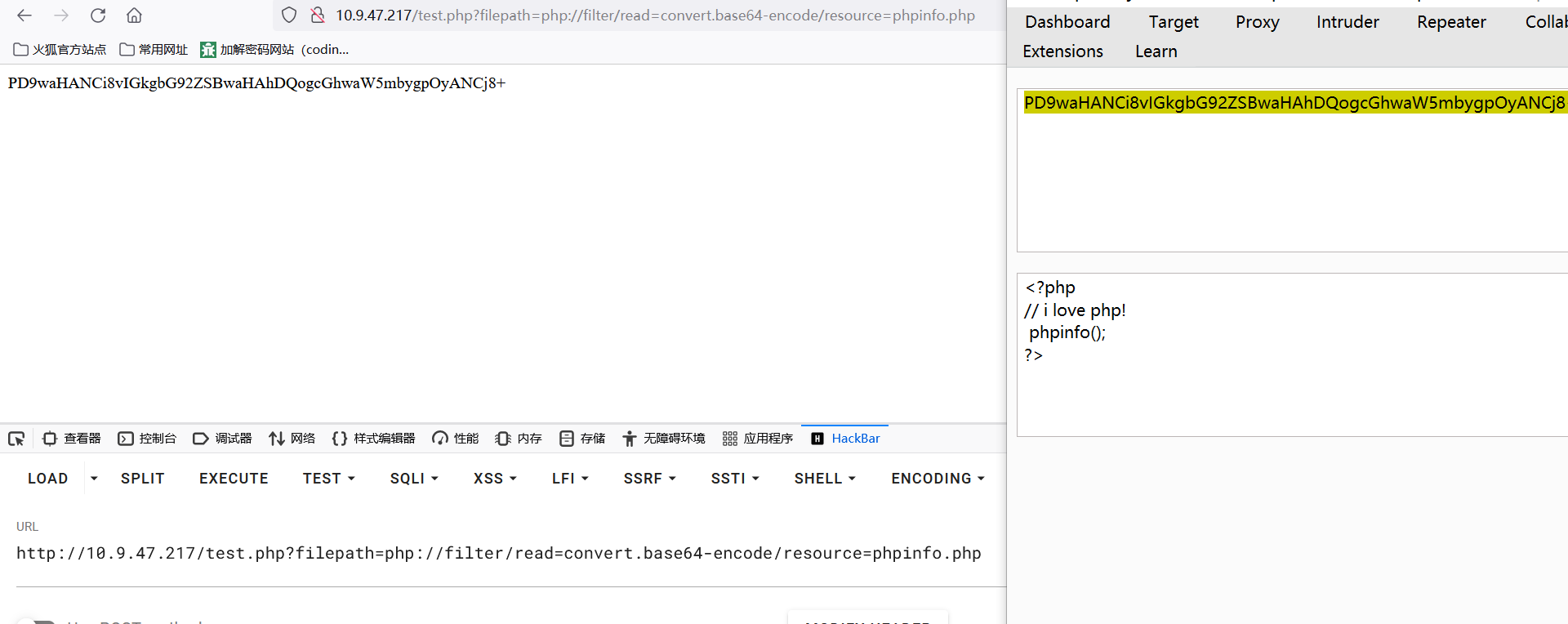Select the HackBar devtools tab
The width and height of the screenshot is (1568, 624).
tap(845, 439)
